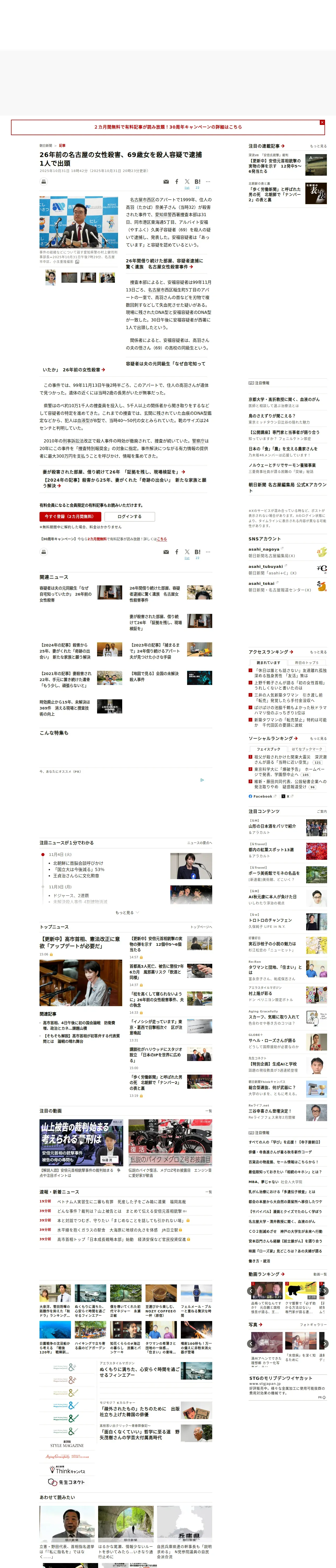Open ベトナム人実習生に二審も有罪 breaking news
The image size is (336, 1568).
point(121,1202)
